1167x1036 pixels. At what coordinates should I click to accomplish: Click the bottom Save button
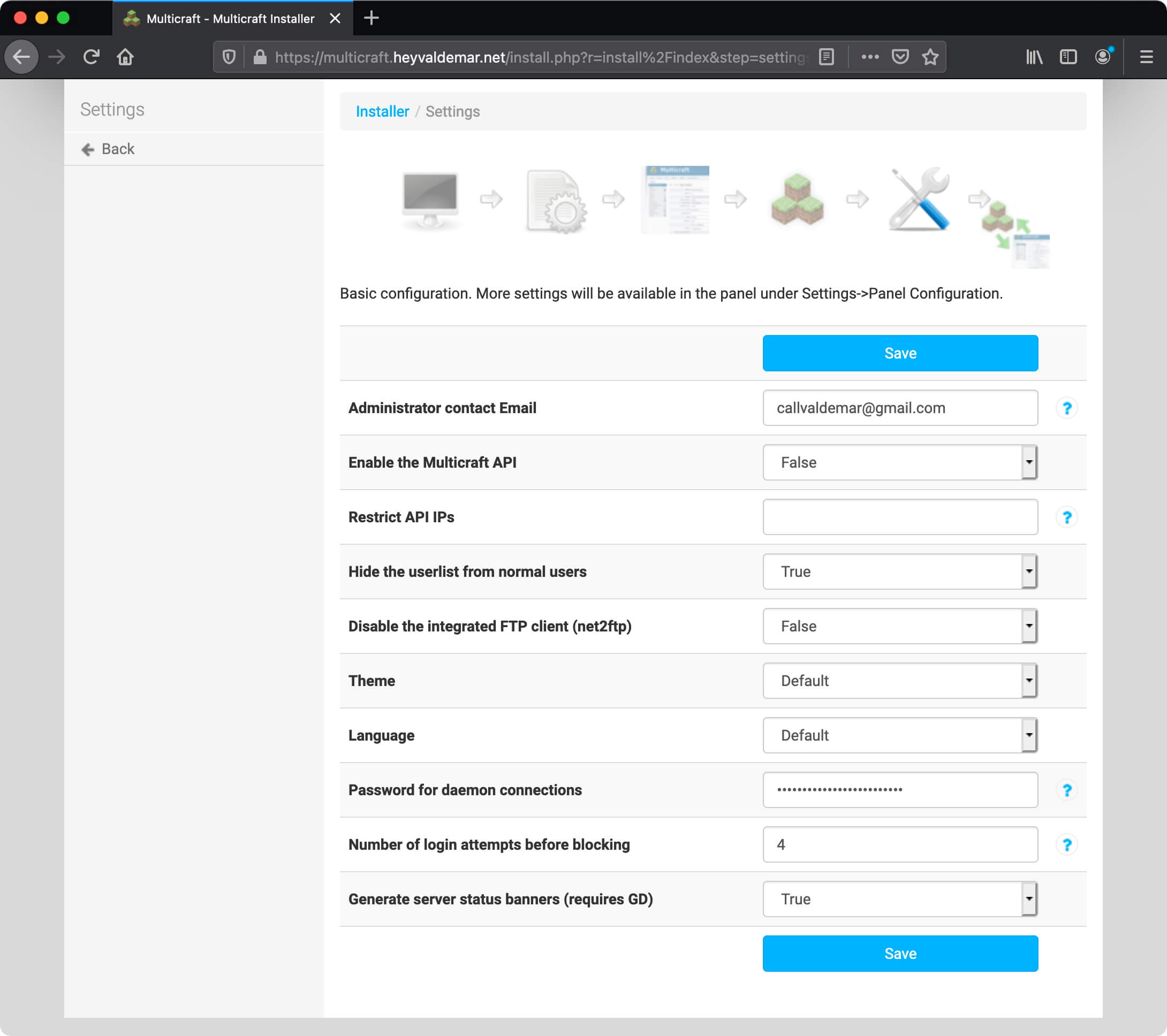pyautogui.click(x=900, y=953)
